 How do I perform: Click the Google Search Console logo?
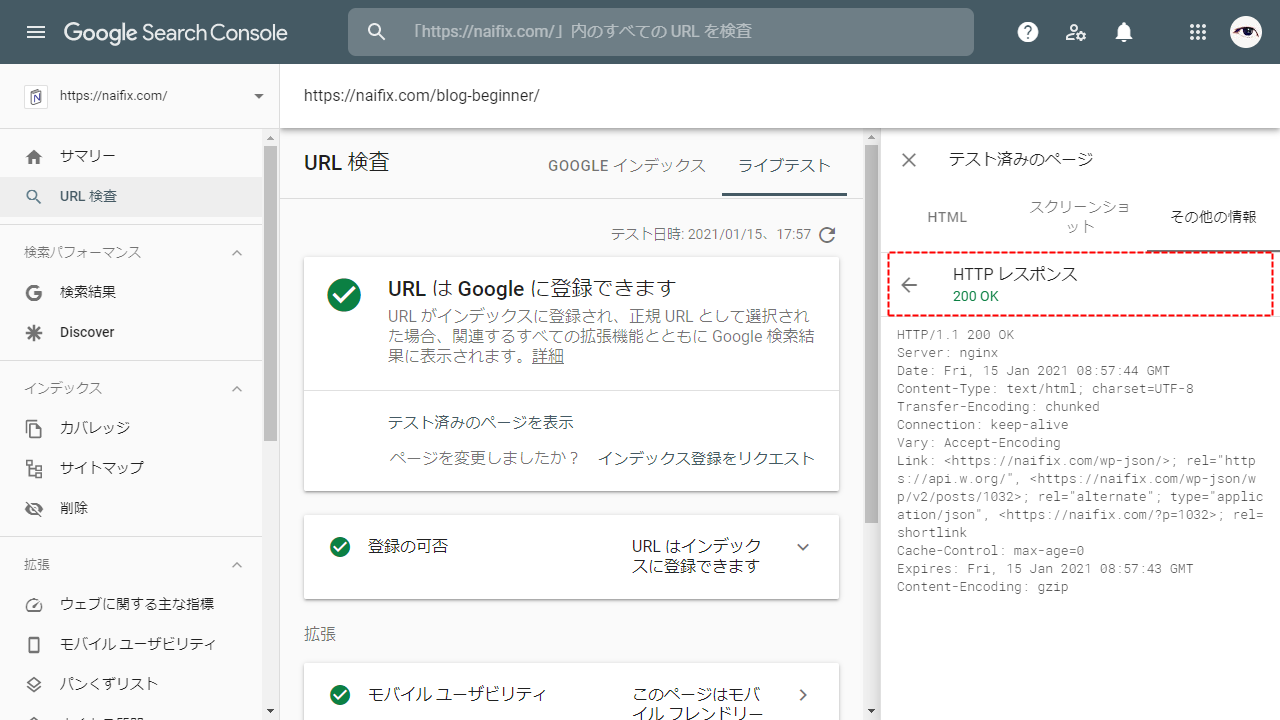tap(176, 32)
